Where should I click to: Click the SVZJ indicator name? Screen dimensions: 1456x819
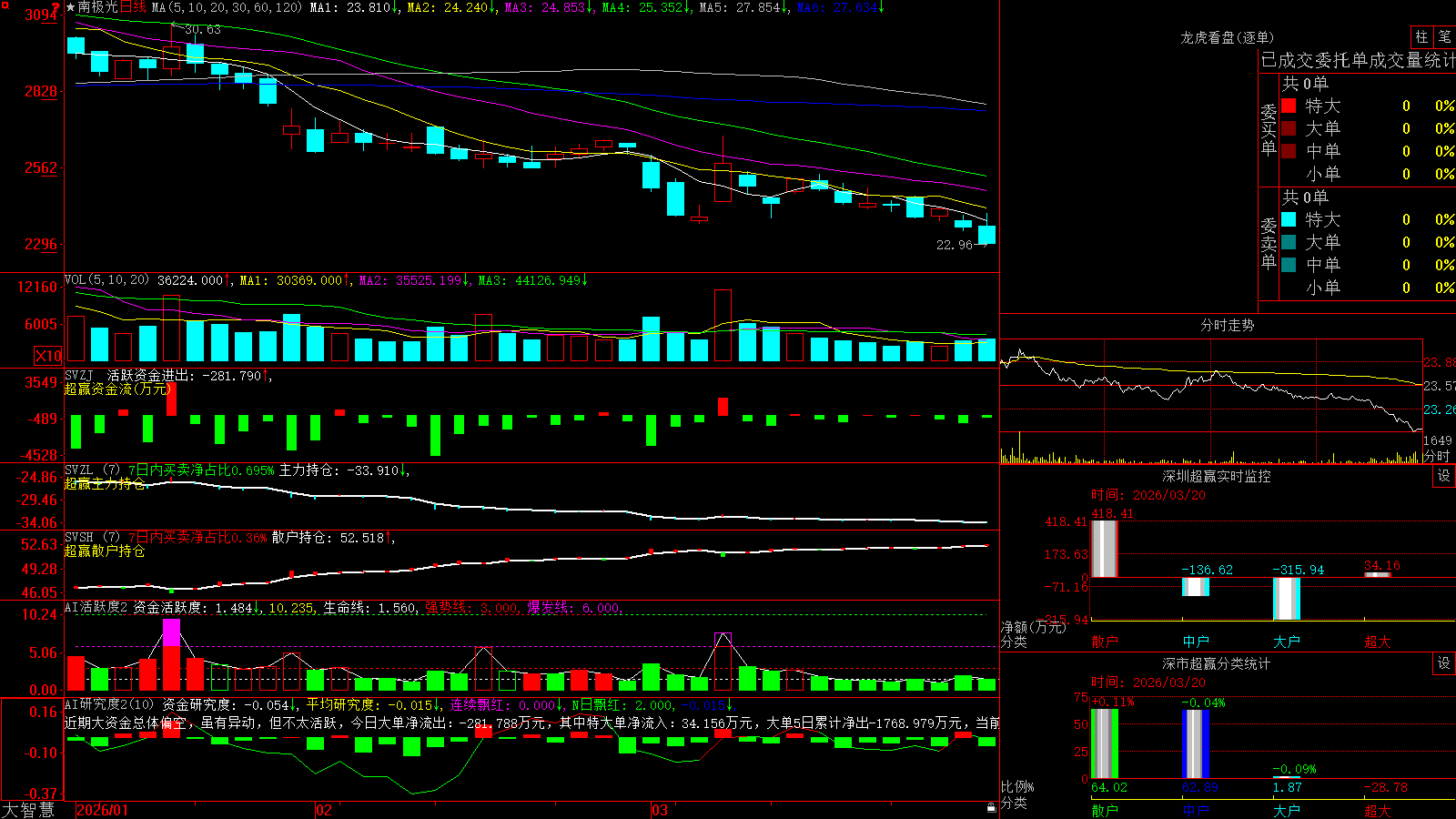coord(79,375)
